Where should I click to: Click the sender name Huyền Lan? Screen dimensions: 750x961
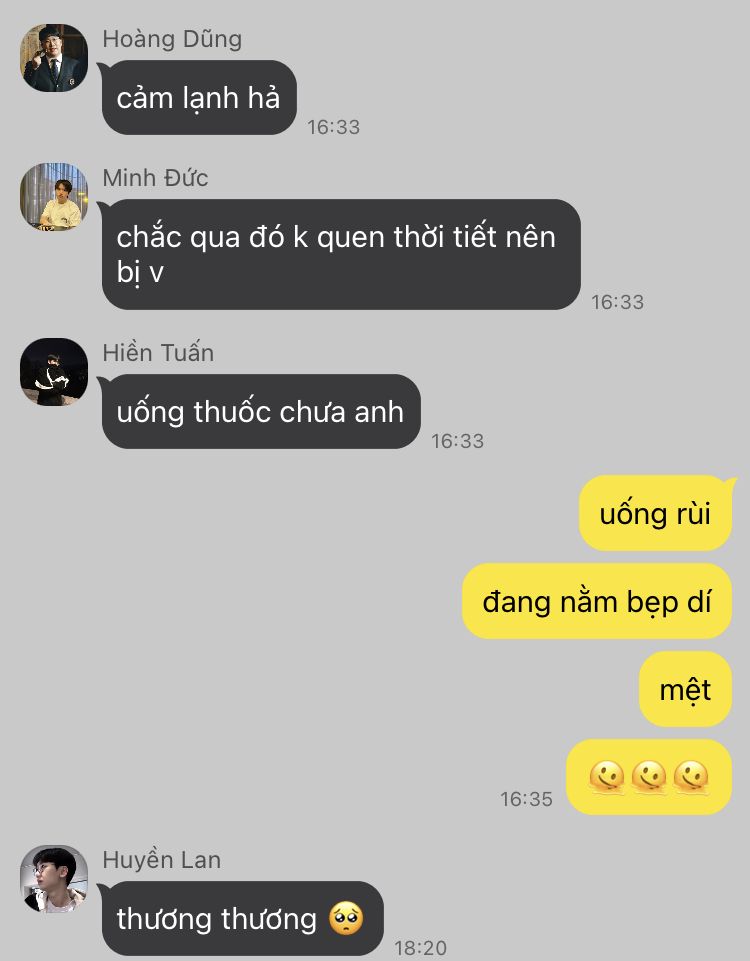tap(162, 859)
